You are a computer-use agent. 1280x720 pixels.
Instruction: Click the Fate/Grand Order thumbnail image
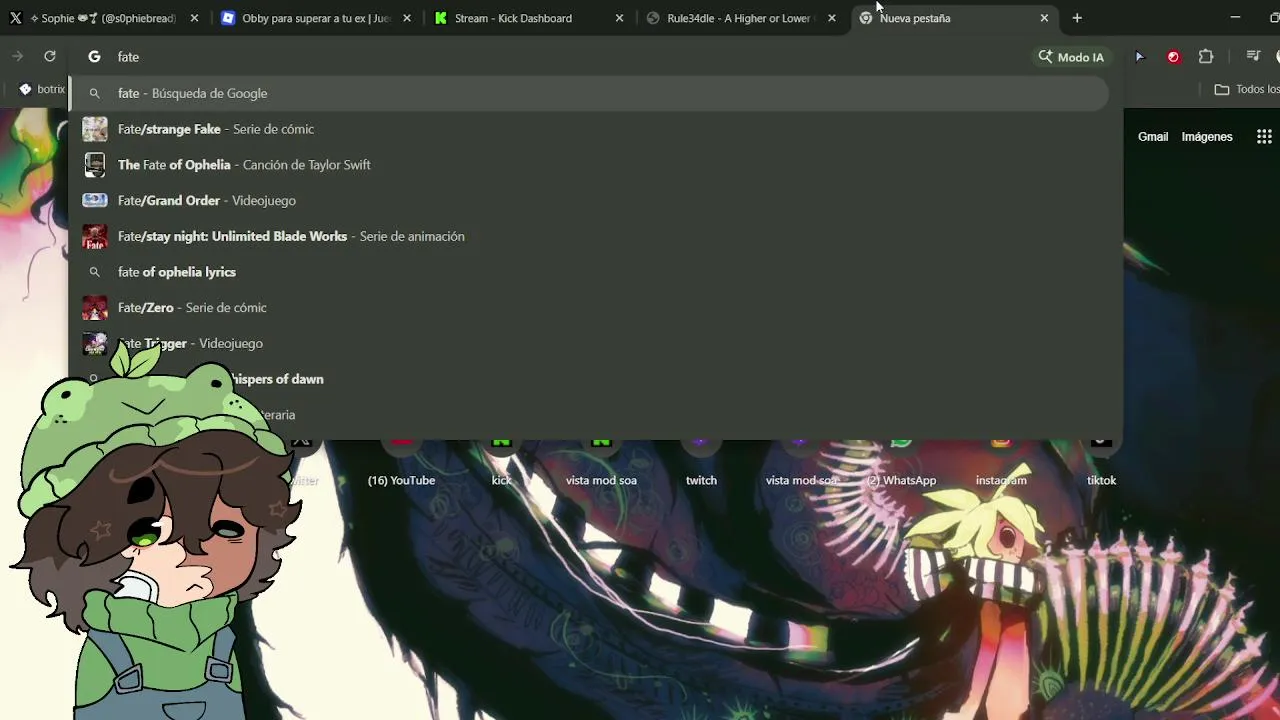pos(95,200)
